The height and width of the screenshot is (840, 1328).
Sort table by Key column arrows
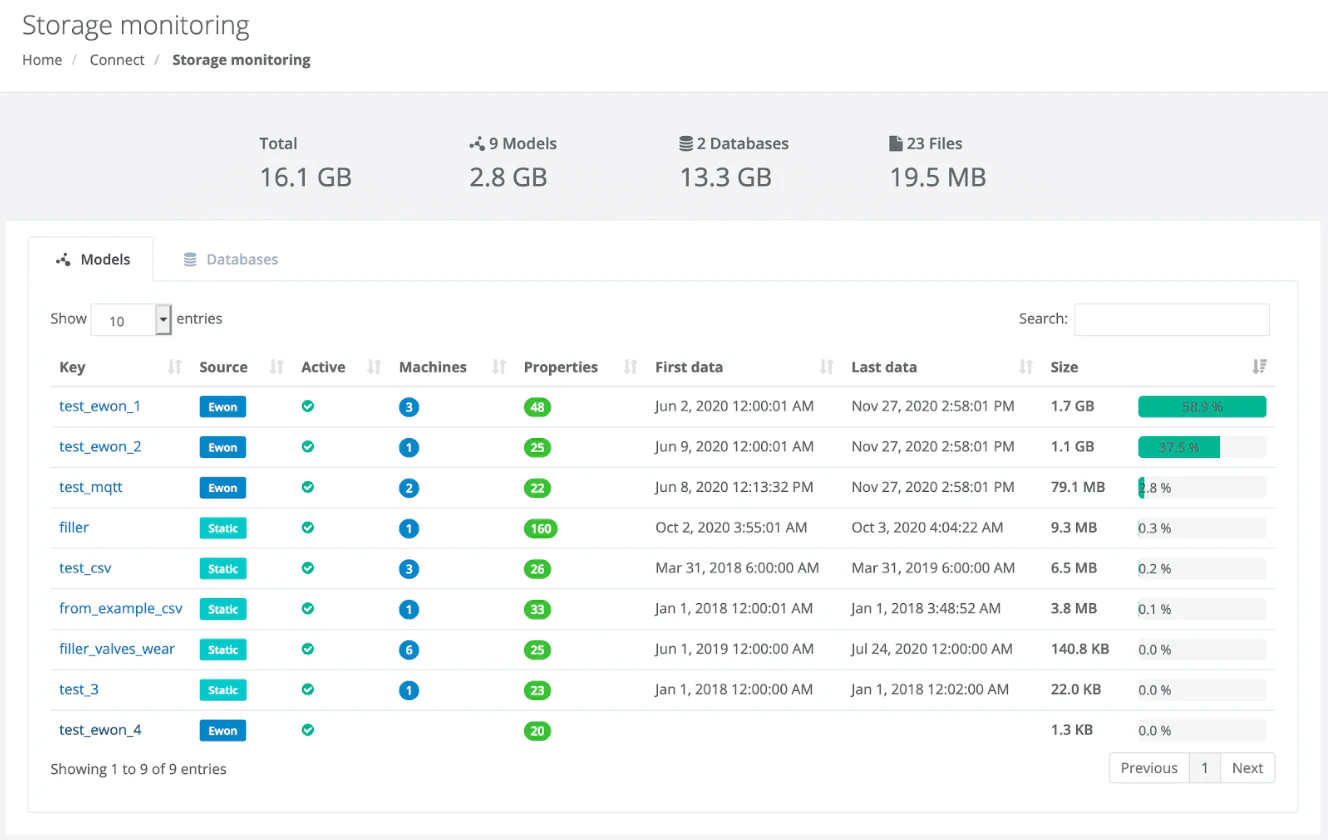175,367
